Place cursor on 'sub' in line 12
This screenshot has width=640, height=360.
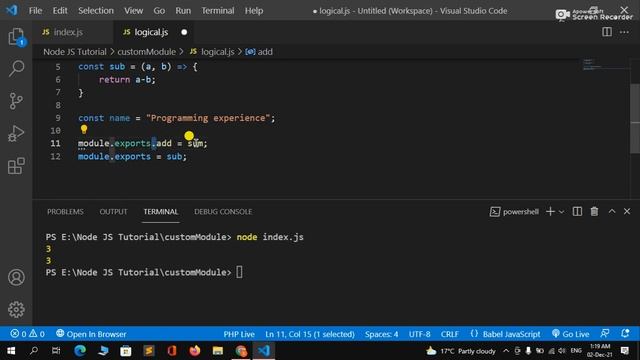pos(174,156)
